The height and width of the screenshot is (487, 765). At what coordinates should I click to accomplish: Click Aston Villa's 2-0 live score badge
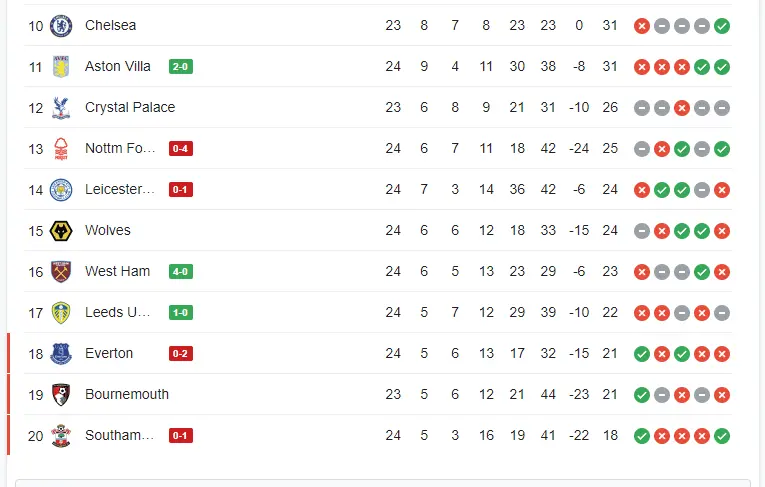click(181, 66)
